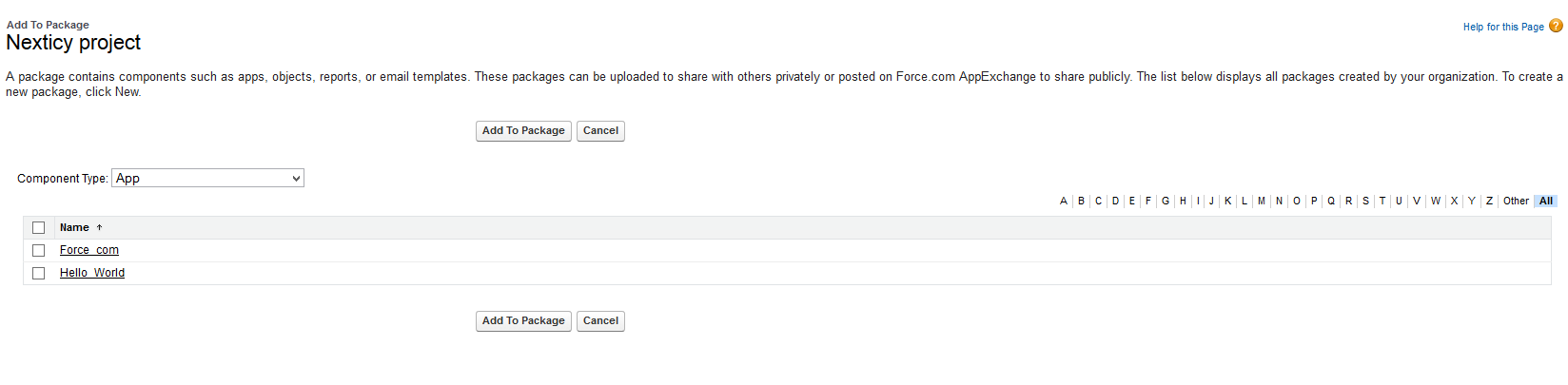The height and width of the screenshot is (385, 1568).
Task: Check the select-all checkbox in header
Action: (x=39, y=228)
